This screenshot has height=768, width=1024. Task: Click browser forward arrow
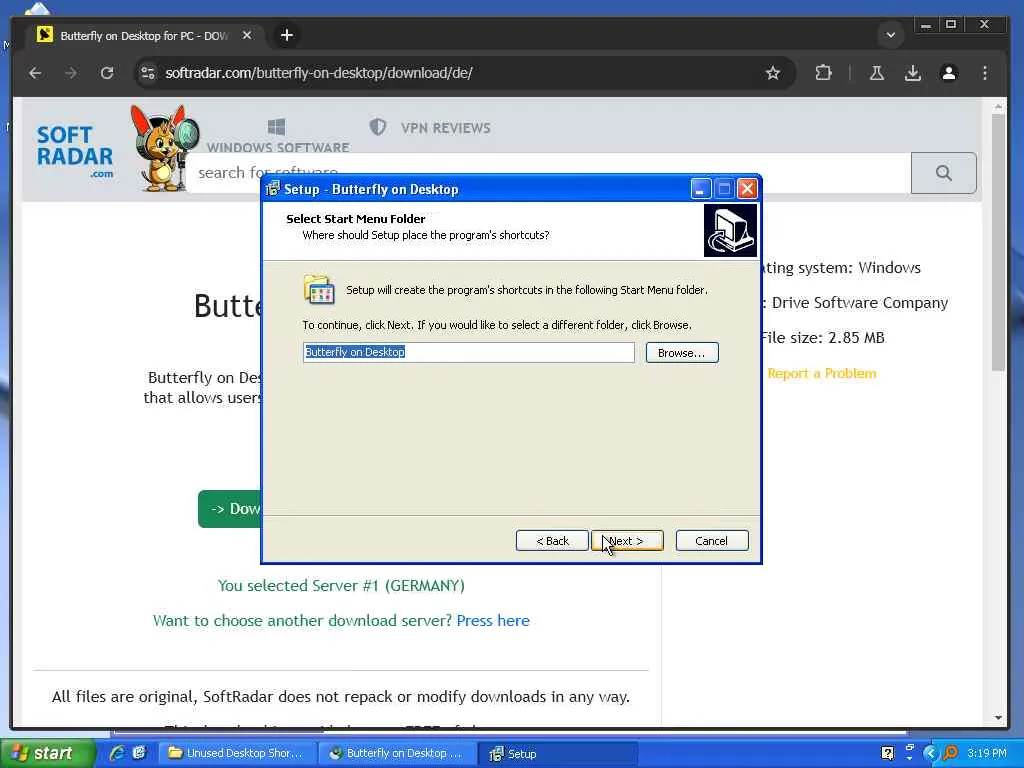(x=71, y=73)
